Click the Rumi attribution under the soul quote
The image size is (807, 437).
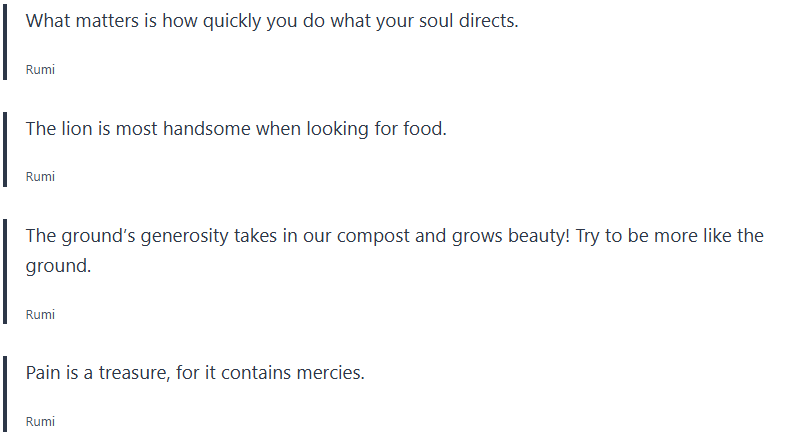[x=40, y=70]
